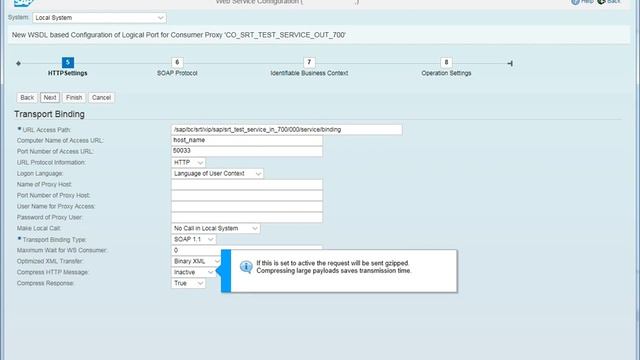This screenshot has width=640, height=360.
Task: Open the System dropdown showing Local System
Action: (x=99, y=18)
